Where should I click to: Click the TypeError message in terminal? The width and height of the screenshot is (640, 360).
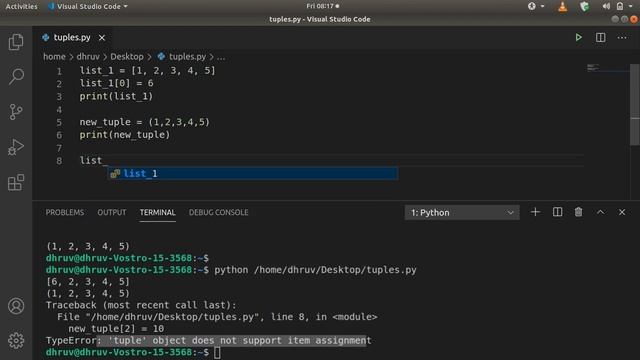pyautogui.click(x=209, y=340)
